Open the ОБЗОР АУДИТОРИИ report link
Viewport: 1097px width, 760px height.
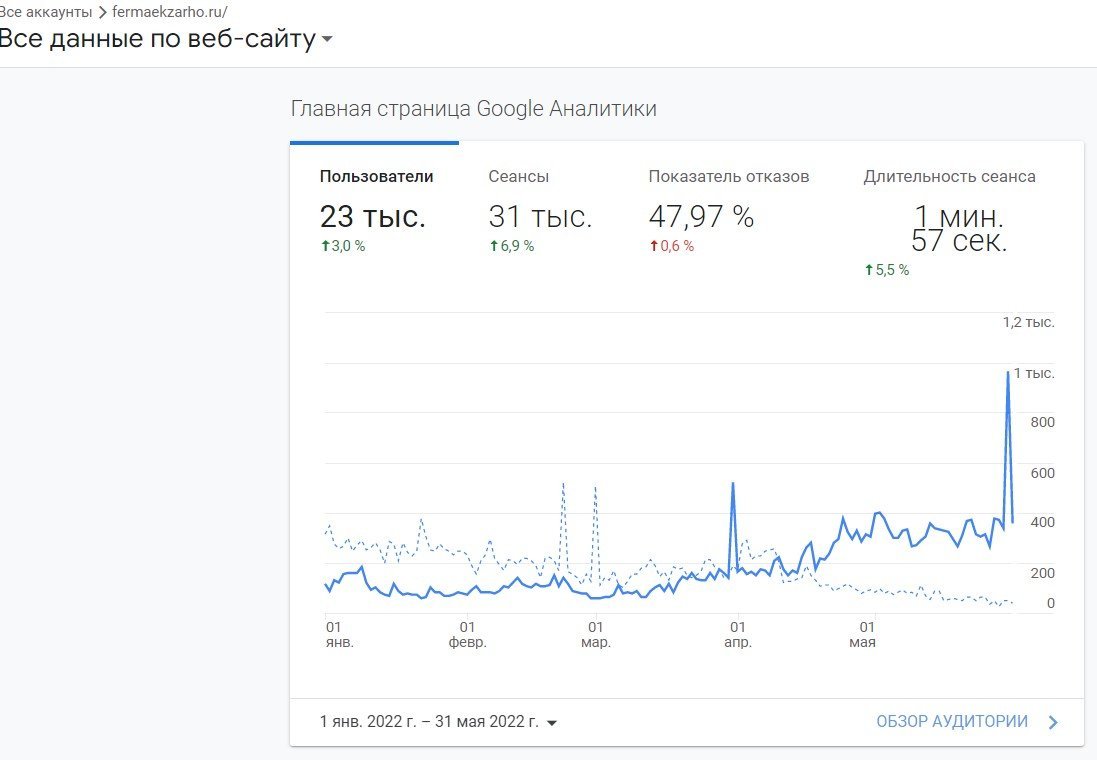click(x=951, y=722)
